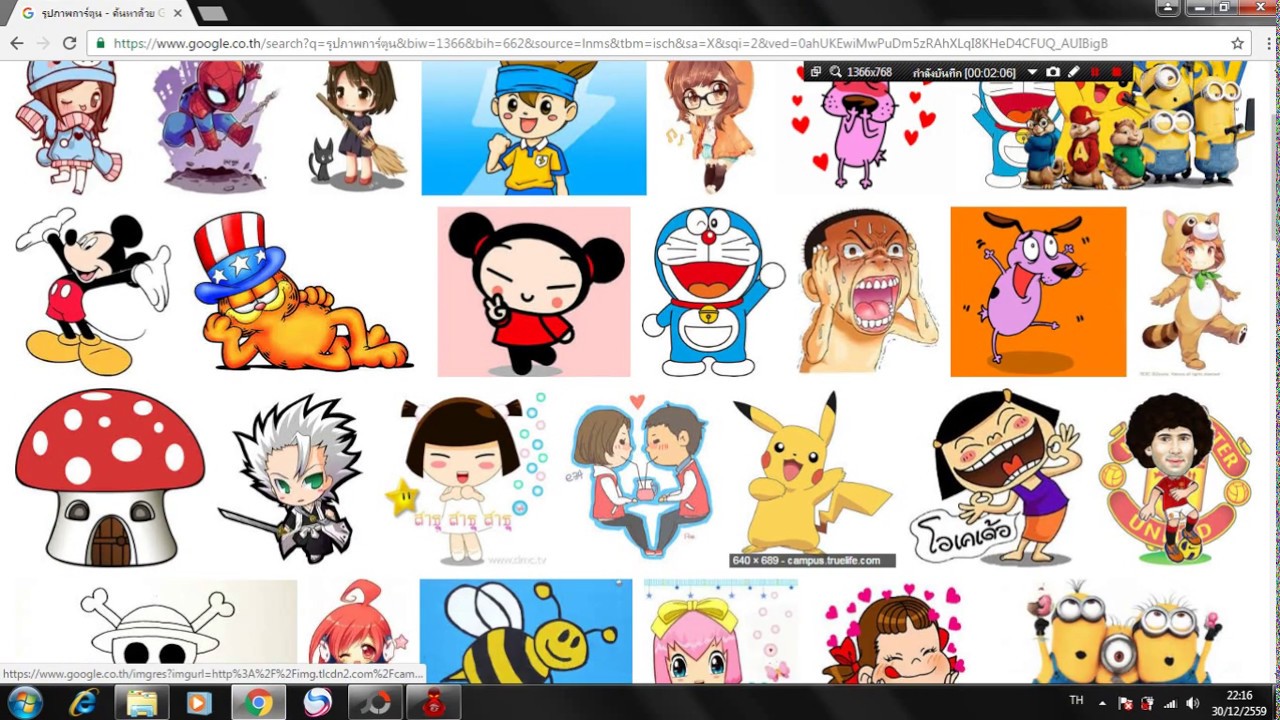1280x720 pixels.
Task: Open the Spider-Man chibi image
Action: (218, 127)
